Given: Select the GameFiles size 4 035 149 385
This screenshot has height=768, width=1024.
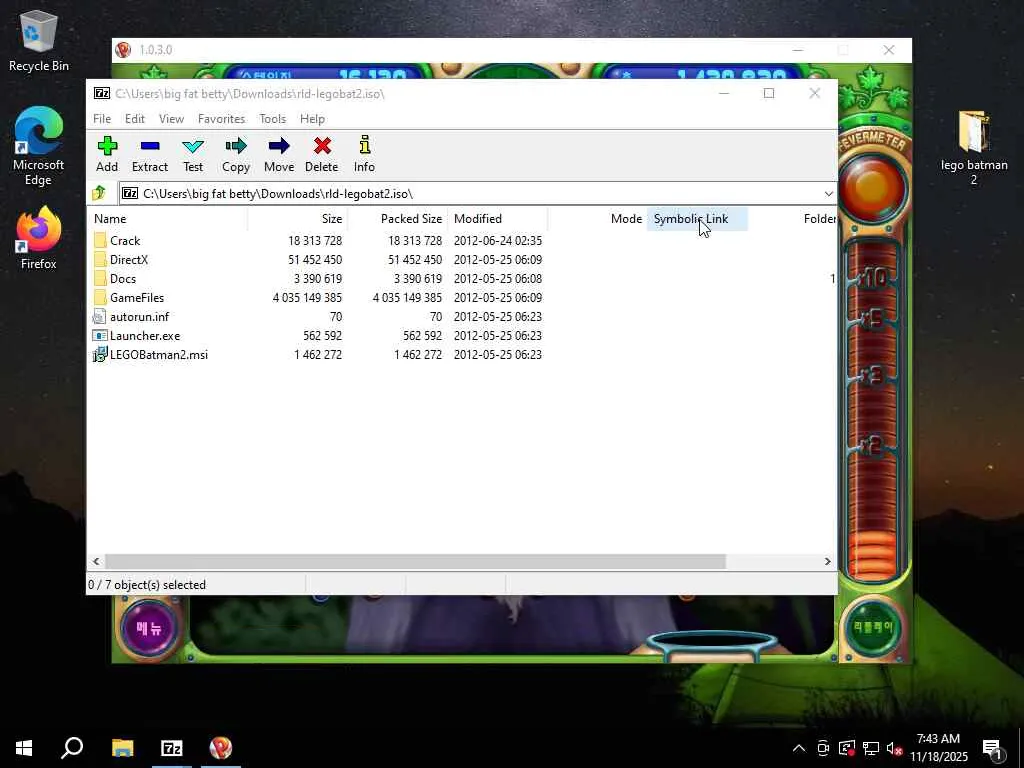Looking at the screenshot, I should click(307, 298).
